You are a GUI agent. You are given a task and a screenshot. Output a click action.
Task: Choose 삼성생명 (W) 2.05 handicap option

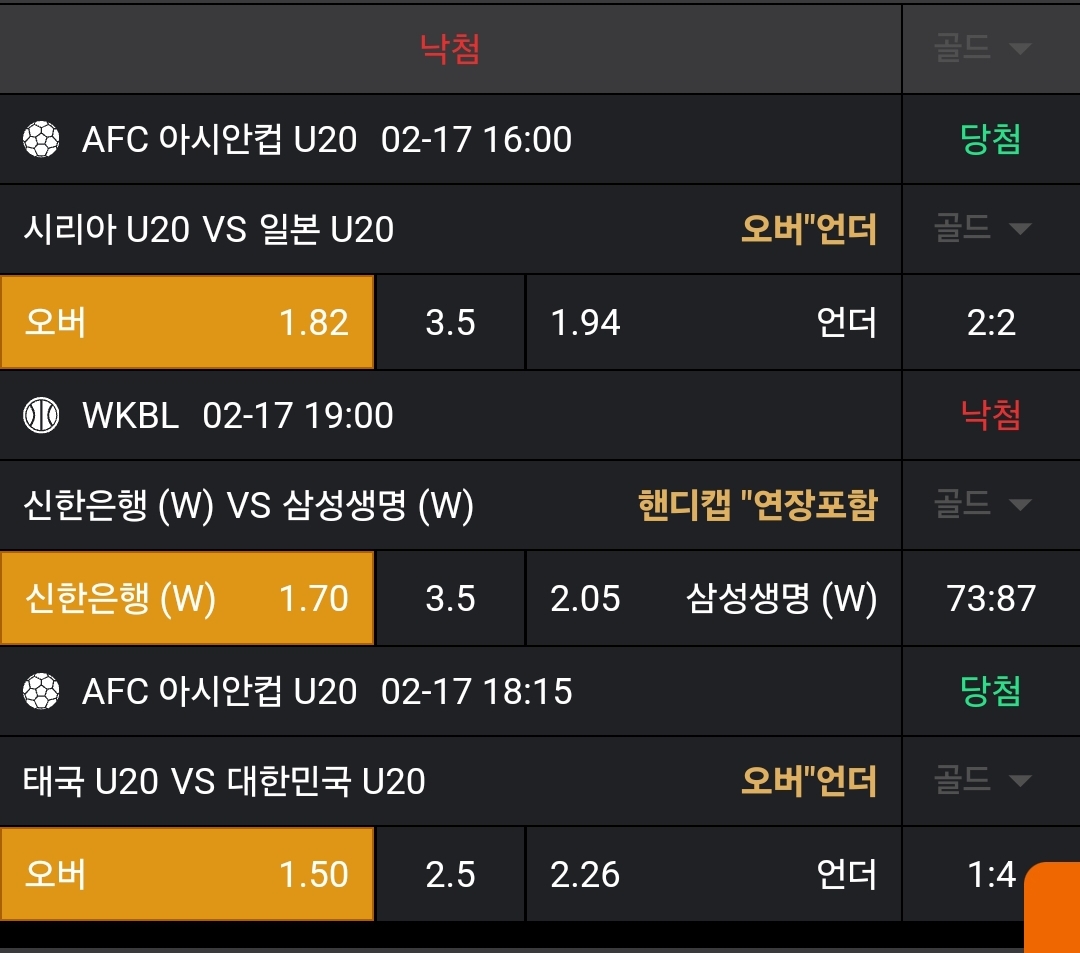pyautogui.click(x=713, y=599)
